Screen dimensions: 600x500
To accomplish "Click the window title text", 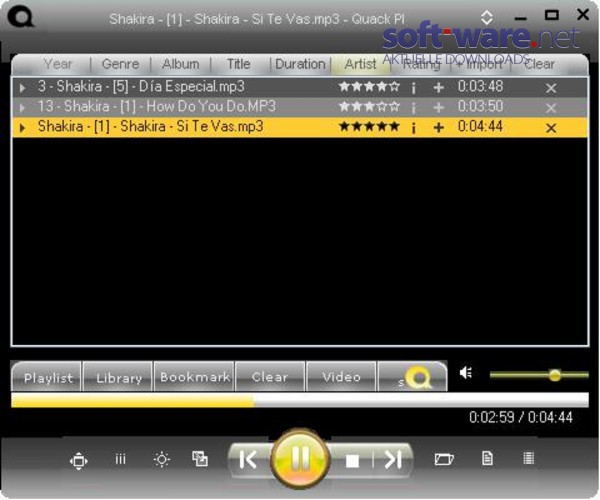I will point(256,19).
